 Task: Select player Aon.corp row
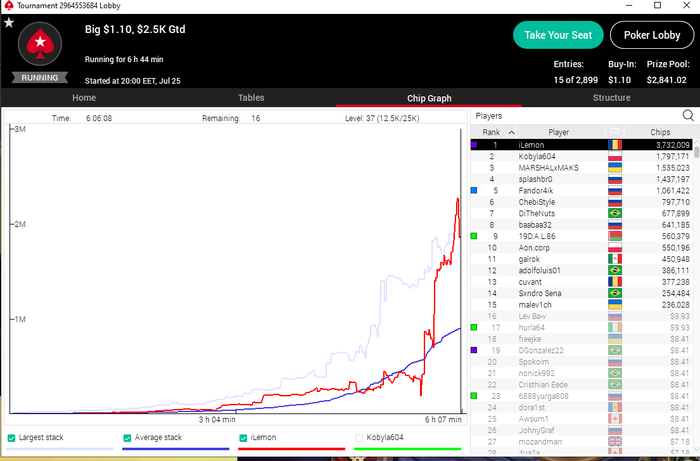[582, 248]
